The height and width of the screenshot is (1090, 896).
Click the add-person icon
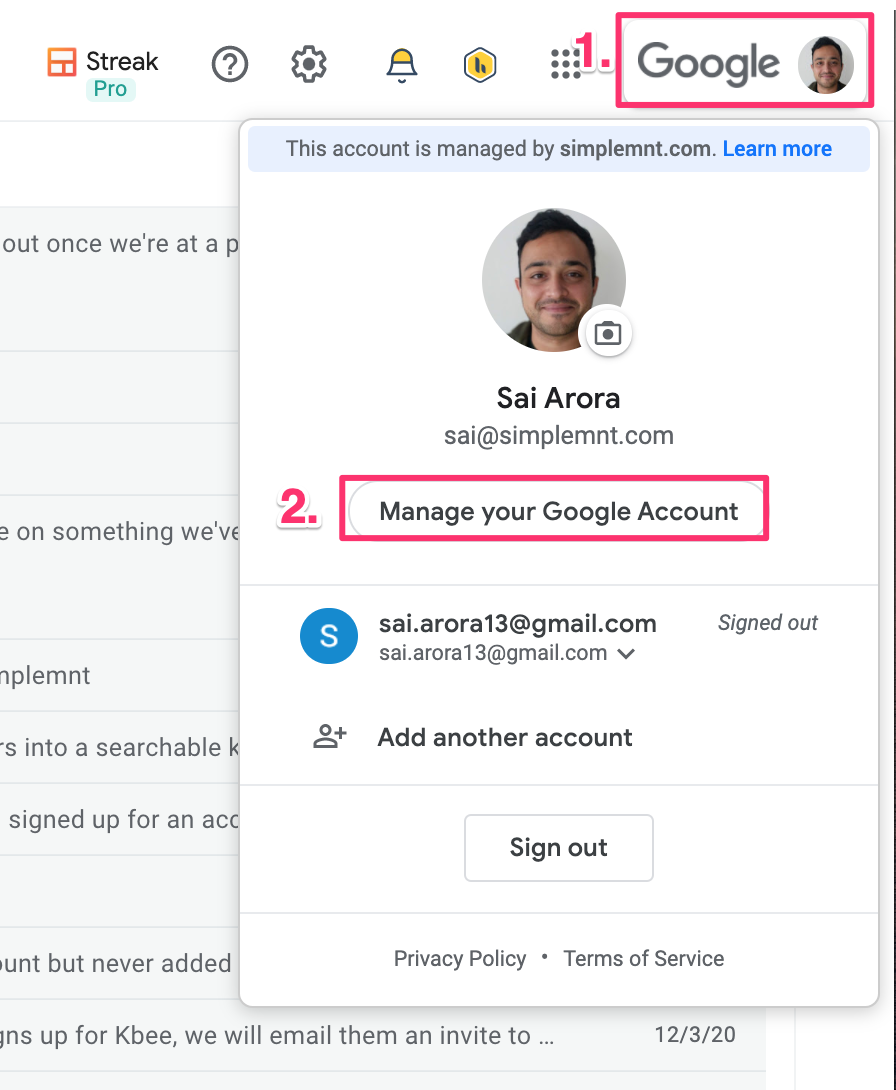329,736
